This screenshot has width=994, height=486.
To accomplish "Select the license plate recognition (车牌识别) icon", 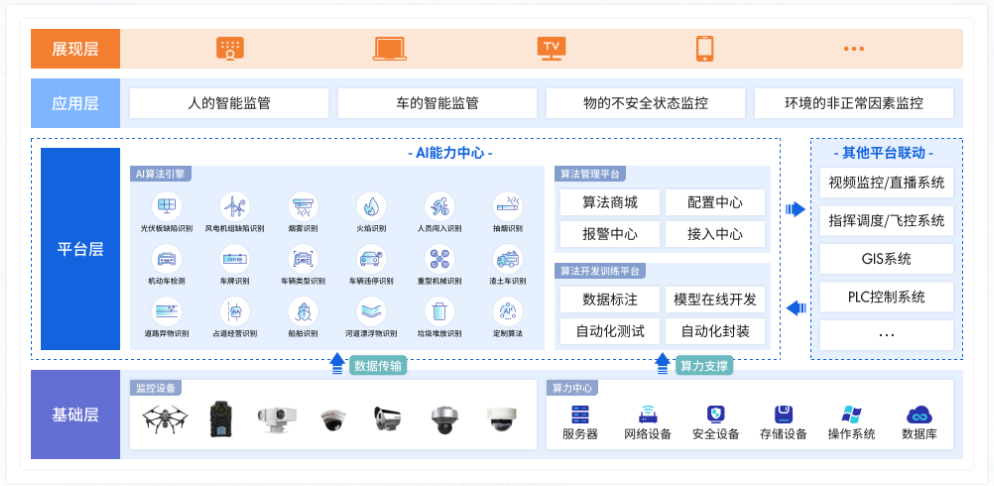I will pos(235,259).
